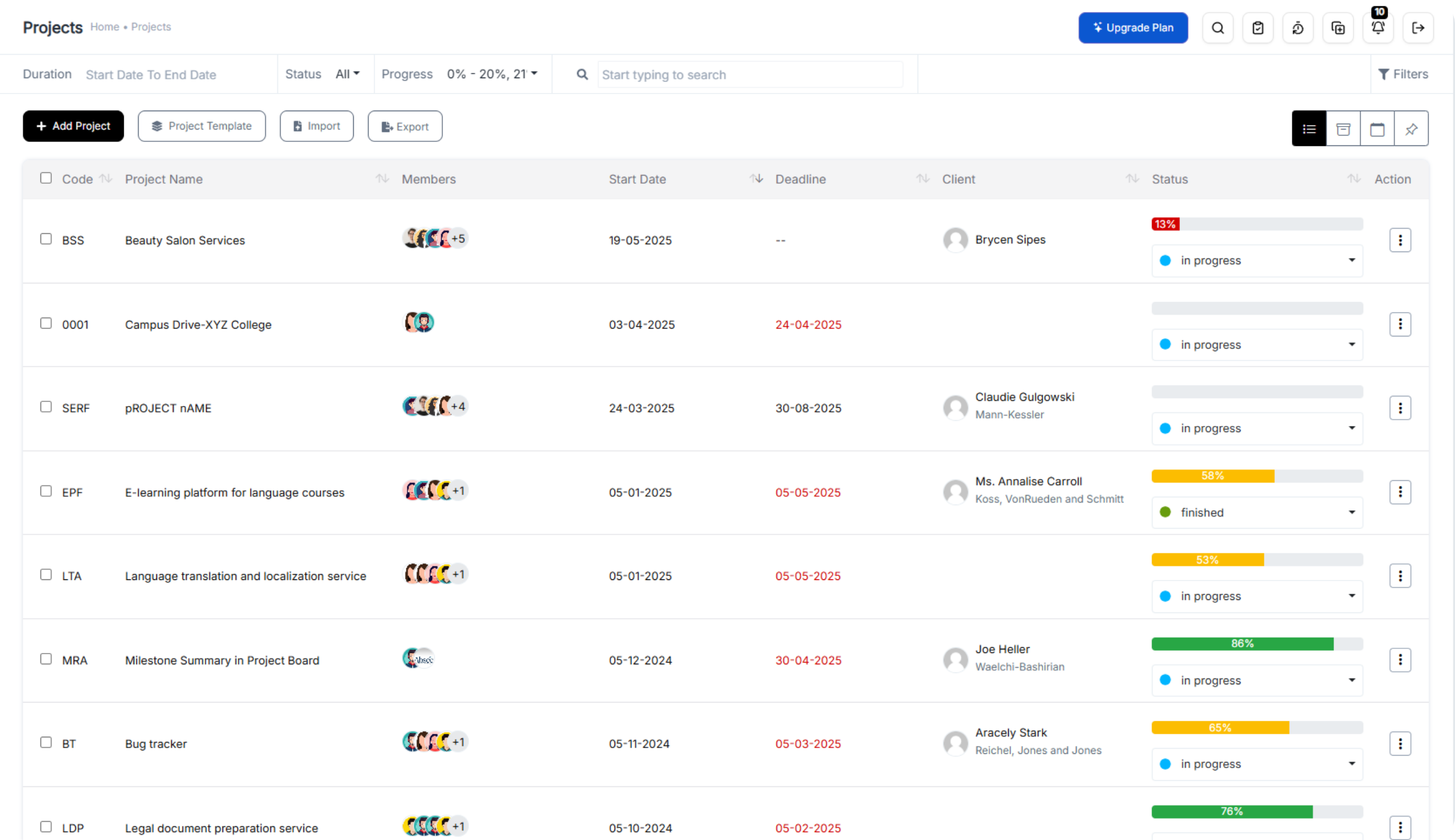Click the notification bell with badge 10
The width and height of the screenshot is (1455, 840).
coord(1377,28)
